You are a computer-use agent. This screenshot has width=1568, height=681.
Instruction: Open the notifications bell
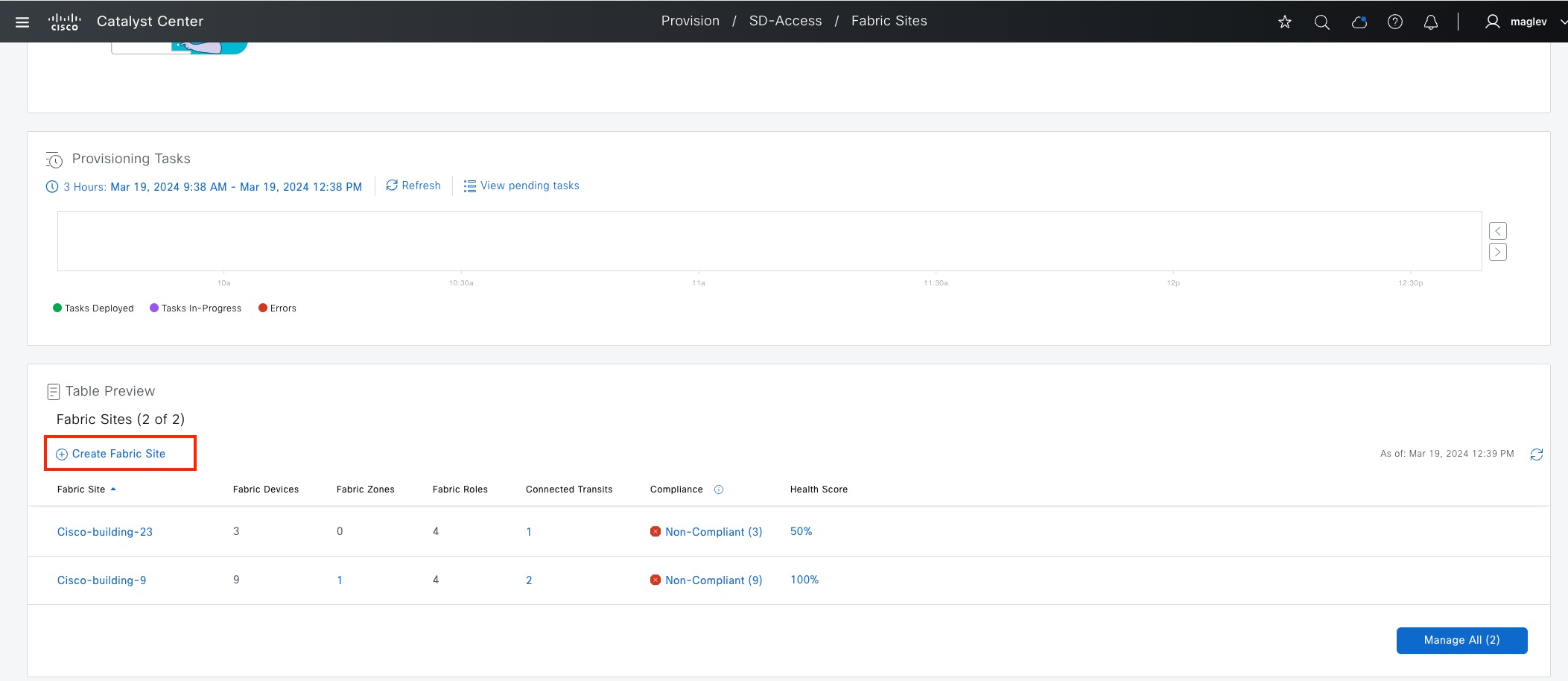click(x=1430, y=22)
